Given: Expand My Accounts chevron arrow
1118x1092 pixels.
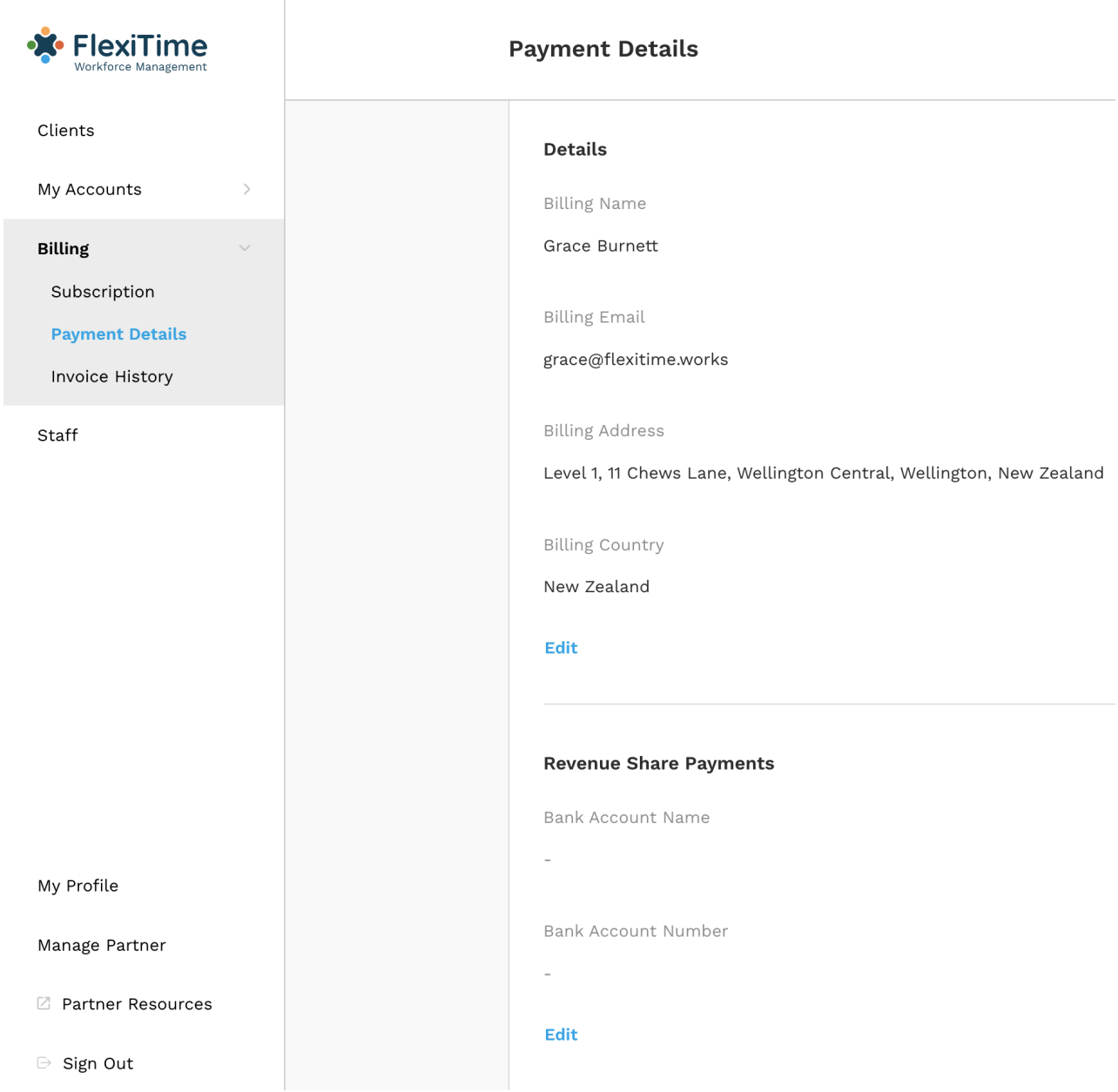Looking at the screenshot, I should tap(246, 189).
